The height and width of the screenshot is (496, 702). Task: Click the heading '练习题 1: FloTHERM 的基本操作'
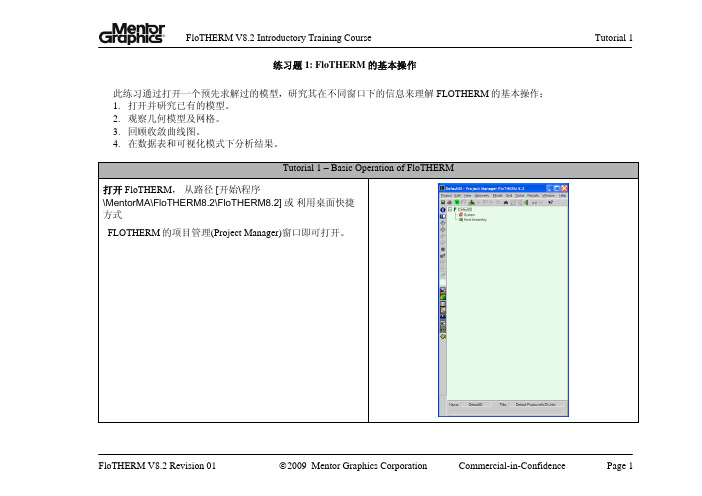[344, 65]
